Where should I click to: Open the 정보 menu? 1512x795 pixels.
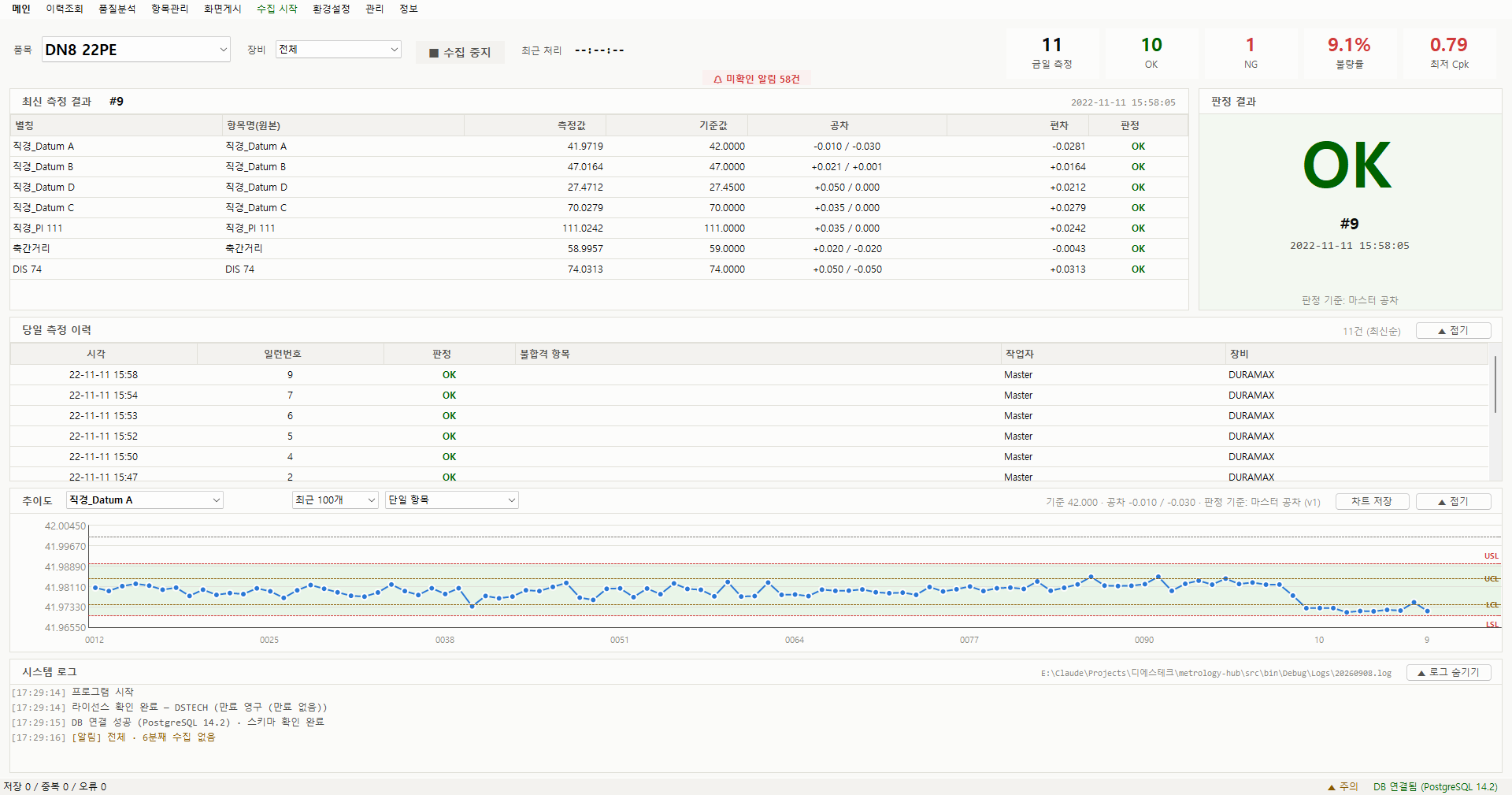[x=409, y=9]
